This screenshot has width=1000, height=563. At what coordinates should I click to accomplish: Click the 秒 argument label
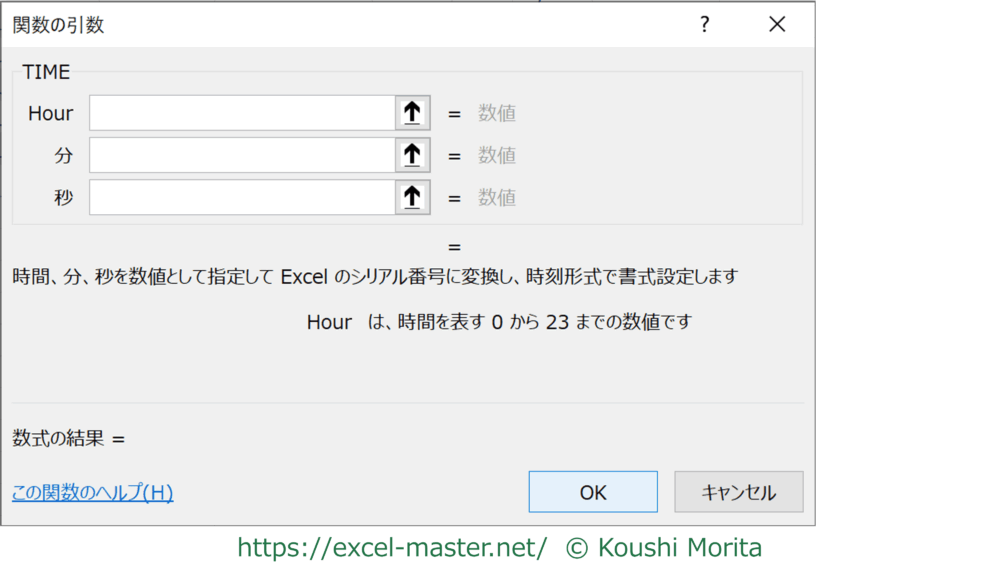point(63,198)
